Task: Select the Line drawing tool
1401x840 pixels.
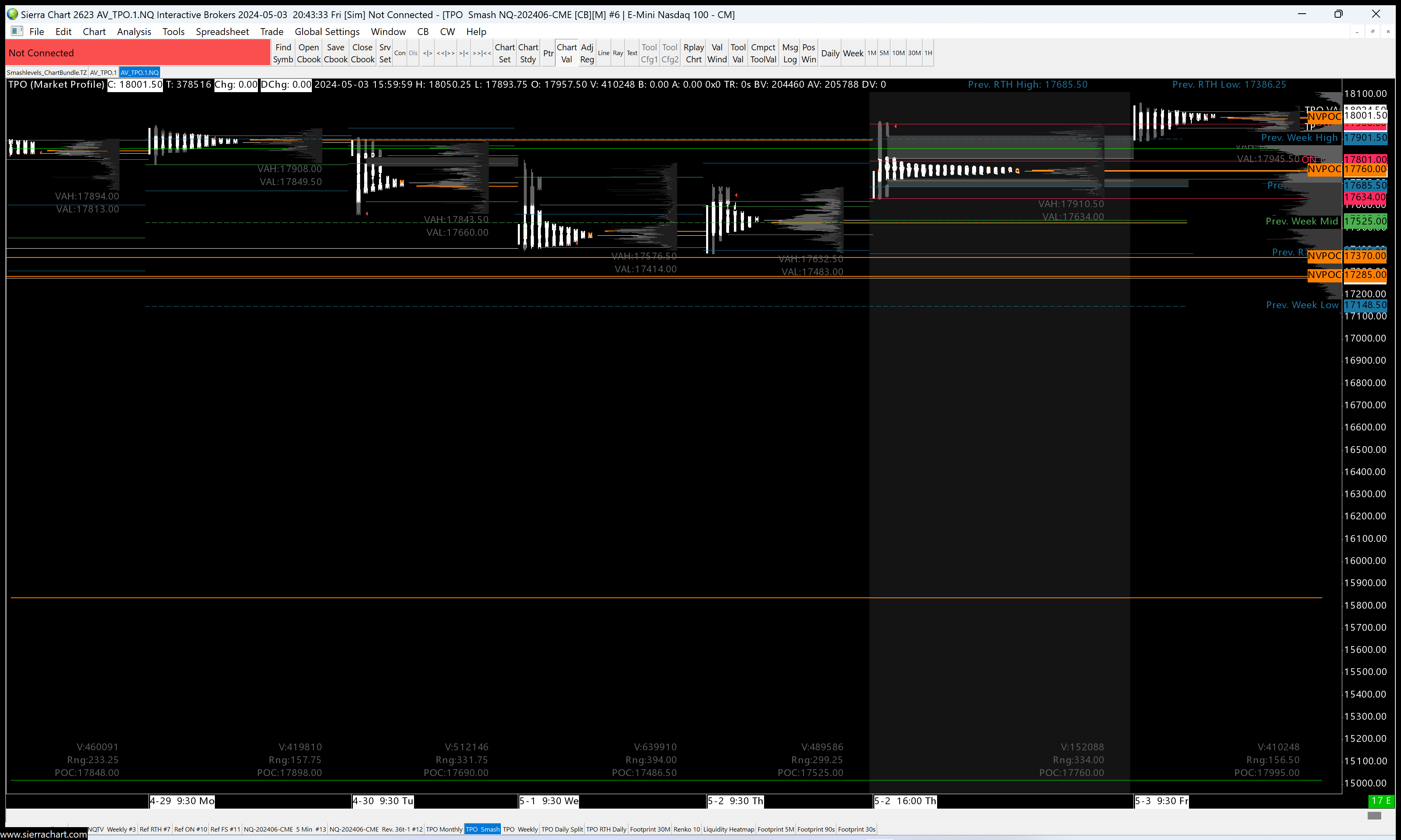Action: (603, 53)
